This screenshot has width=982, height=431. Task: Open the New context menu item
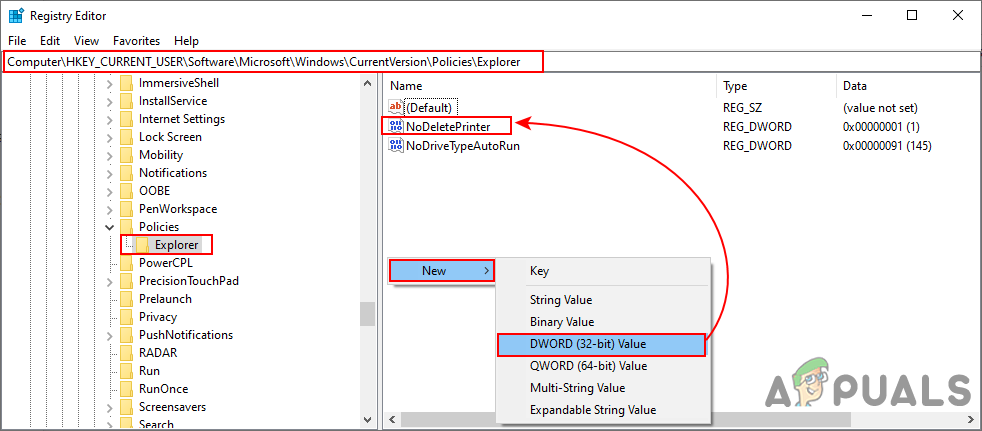click(x=442, y=271)
